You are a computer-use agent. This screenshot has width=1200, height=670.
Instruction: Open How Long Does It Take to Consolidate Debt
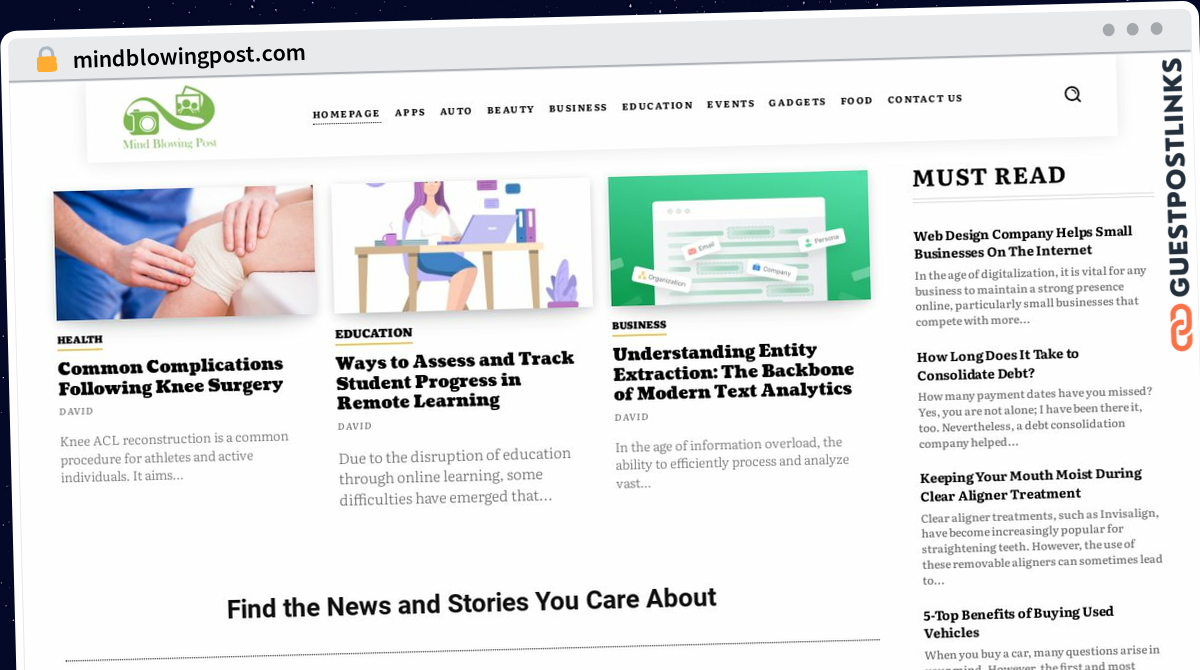coord(998,365)
